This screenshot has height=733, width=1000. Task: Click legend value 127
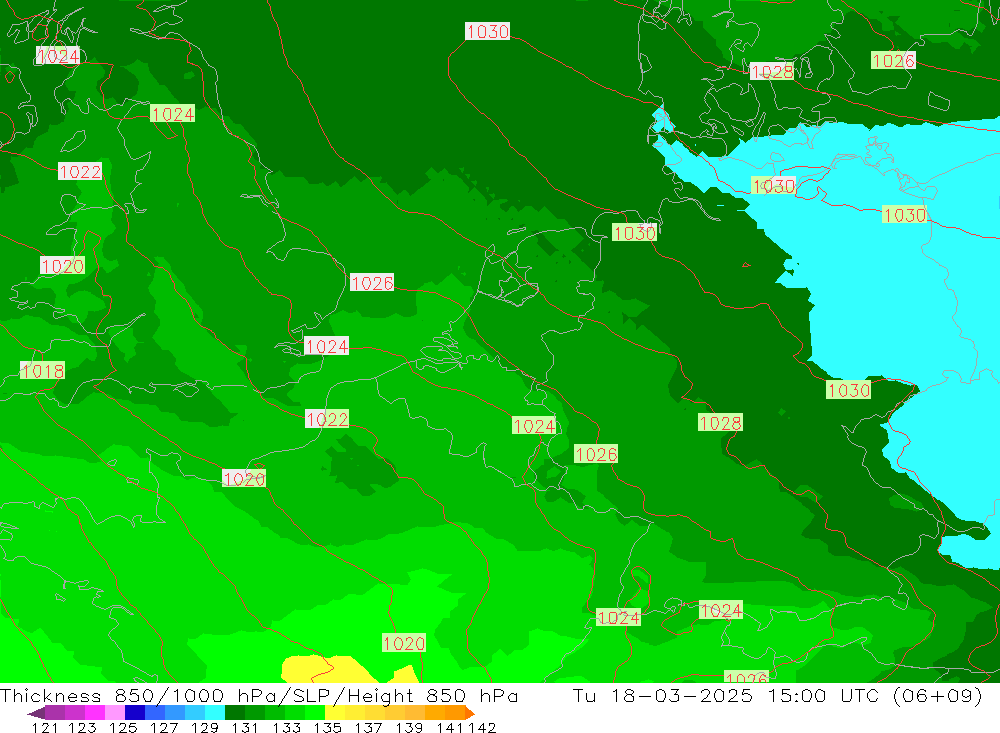(164, 727)
